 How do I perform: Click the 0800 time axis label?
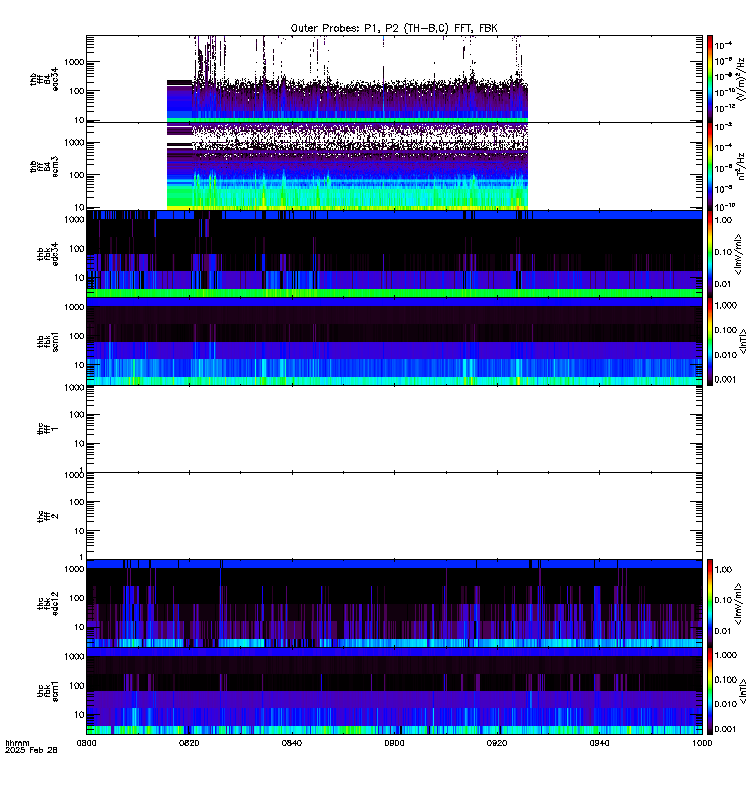pyautogui.click(x=86, y=743)
